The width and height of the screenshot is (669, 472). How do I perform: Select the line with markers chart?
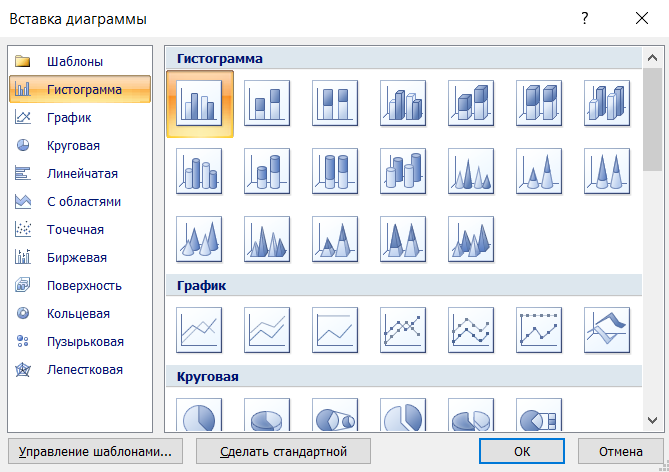pos(403,330)
